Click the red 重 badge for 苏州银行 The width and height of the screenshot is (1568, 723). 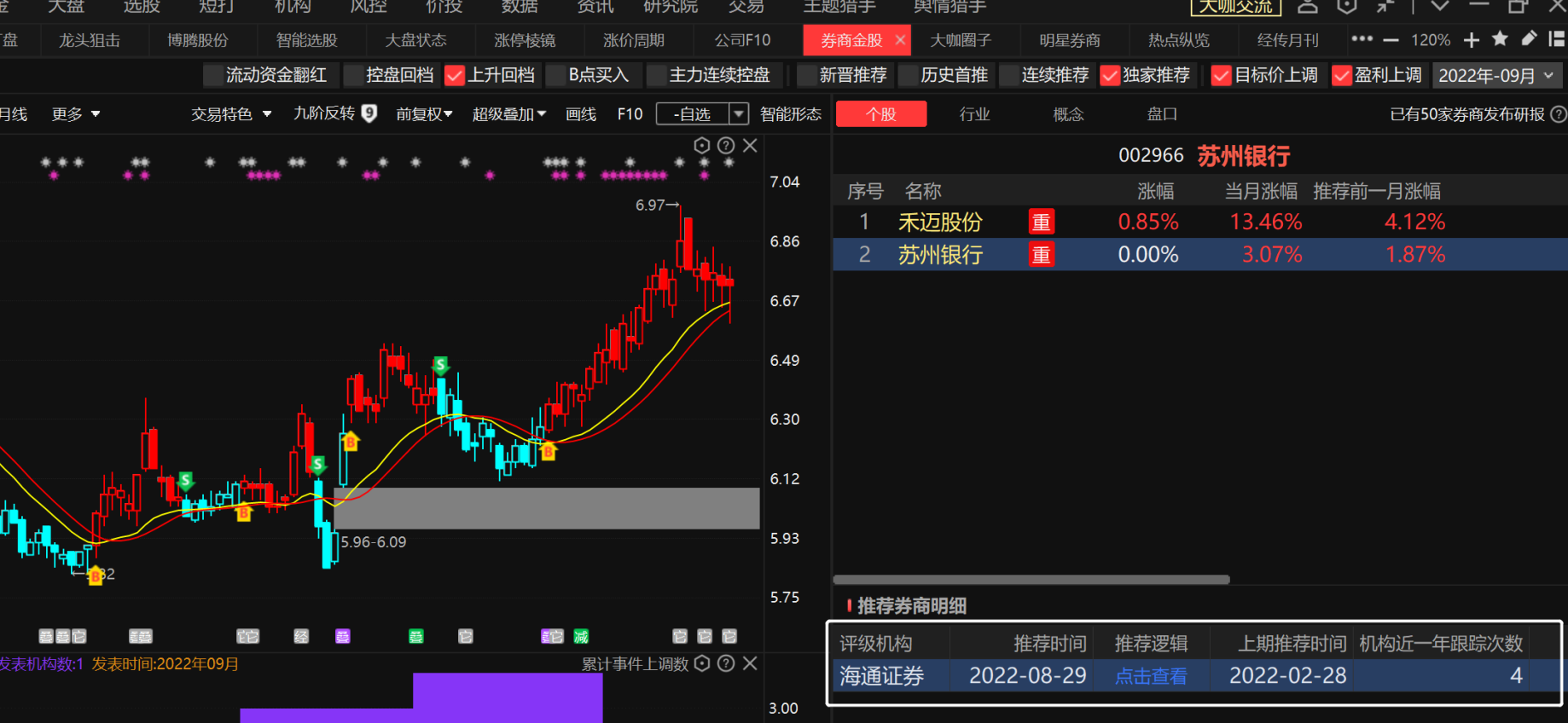pyautogui.click(x=1042, y=254)
